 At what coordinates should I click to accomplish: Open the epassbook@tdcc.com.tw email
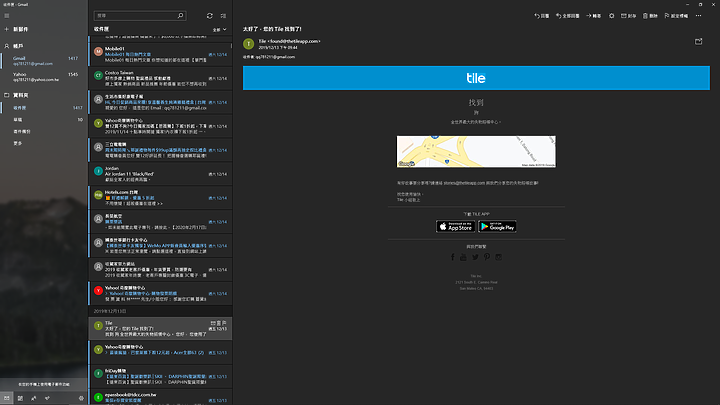[161, 397]
